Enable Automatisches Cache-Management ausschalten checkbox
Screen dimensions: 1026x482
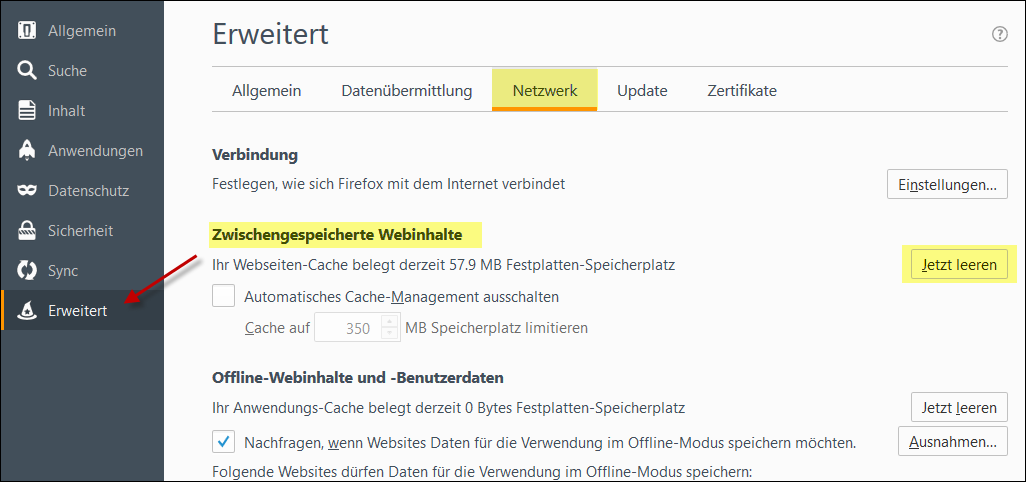[x=224, y=296]
